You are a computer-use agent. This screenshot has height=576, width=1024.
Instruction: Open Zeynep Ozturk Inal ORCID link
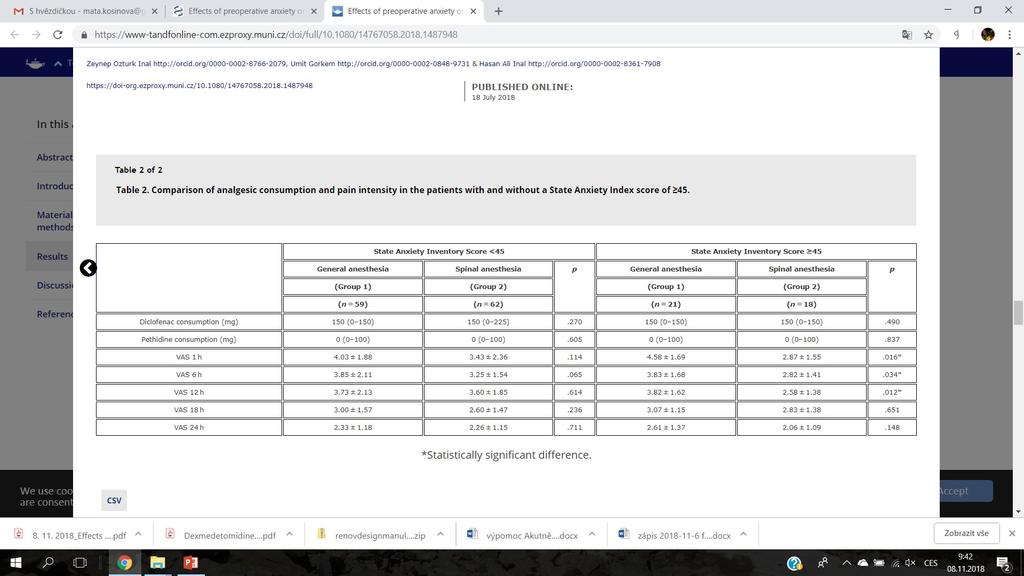click(x=186, y=64)
